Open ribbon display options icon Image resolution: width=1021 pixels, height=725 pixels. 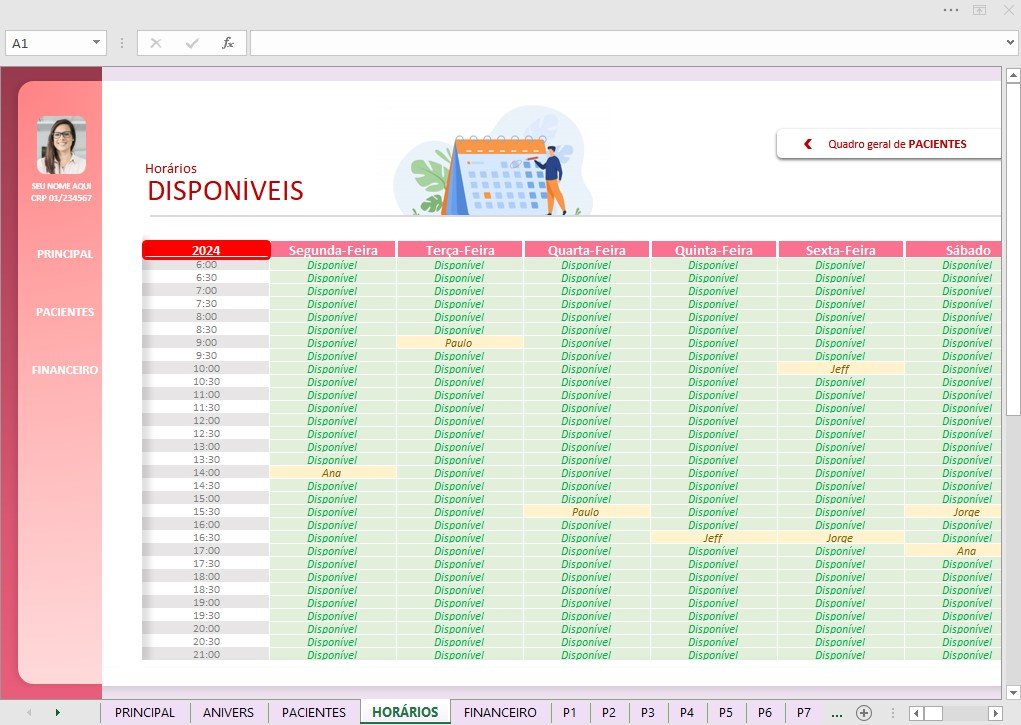(x=979, y=10)
